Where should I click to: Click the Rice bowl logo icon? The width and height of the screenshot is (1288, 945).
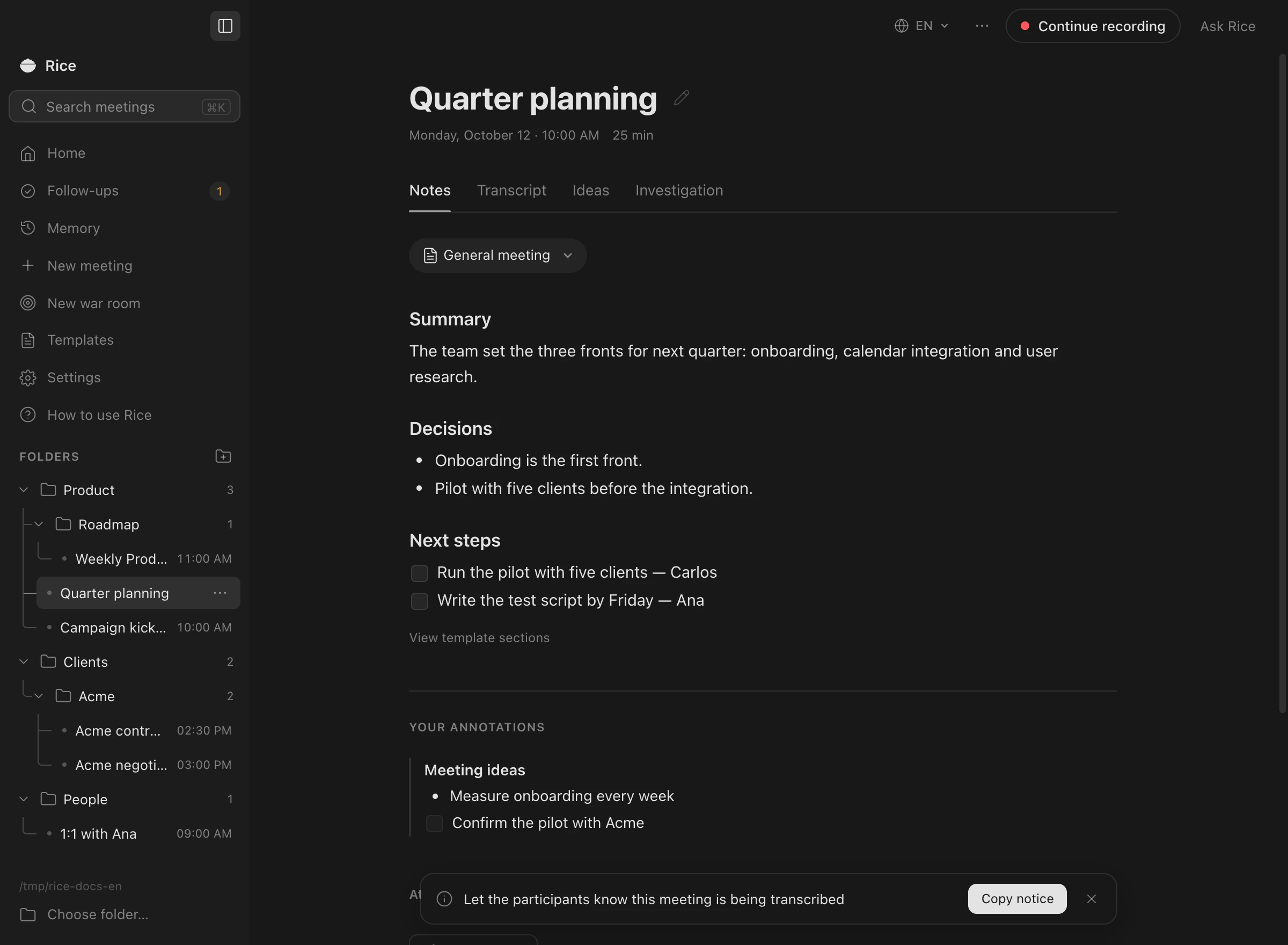point(28,66)
